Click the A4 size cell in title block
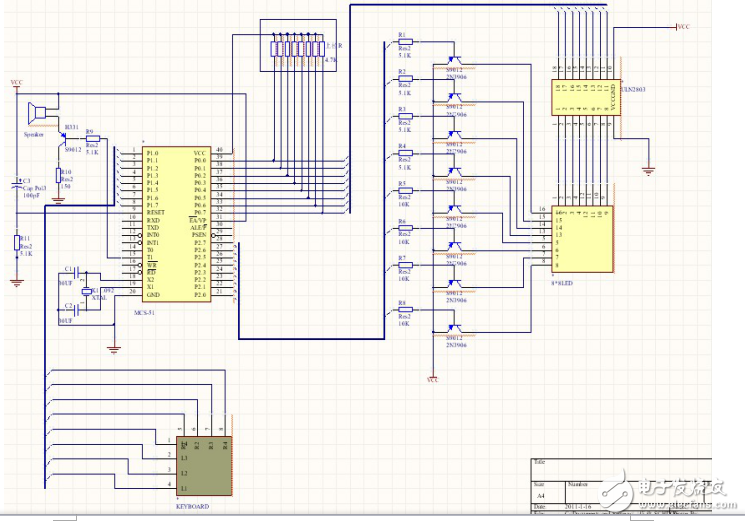Image resolution: width=745 pixels, height=521 pixels. coord(541,494)
